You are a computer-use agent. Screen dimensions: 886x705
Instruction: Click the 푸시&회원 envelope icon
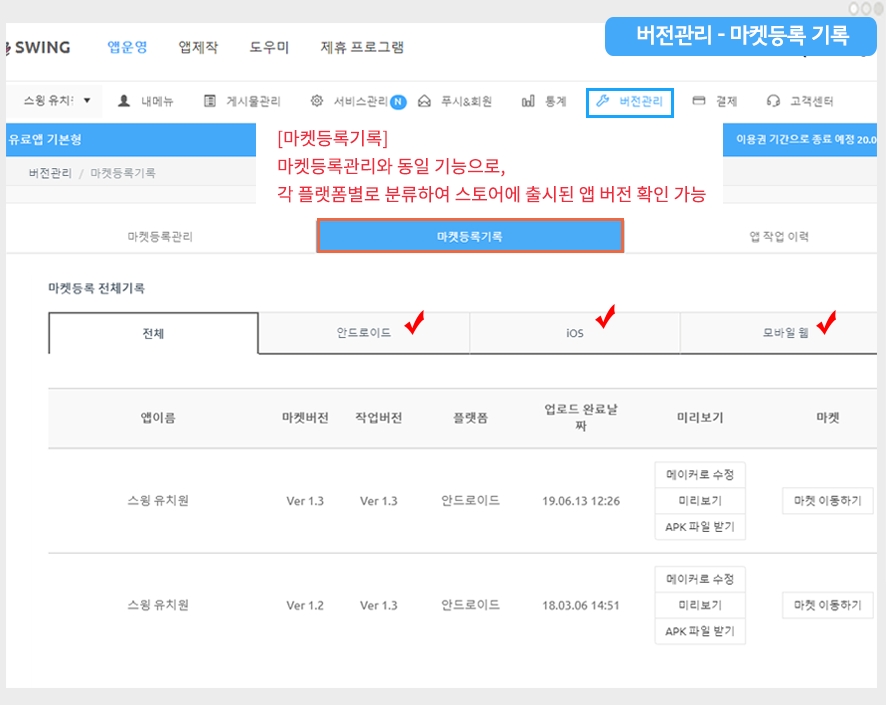424,101
